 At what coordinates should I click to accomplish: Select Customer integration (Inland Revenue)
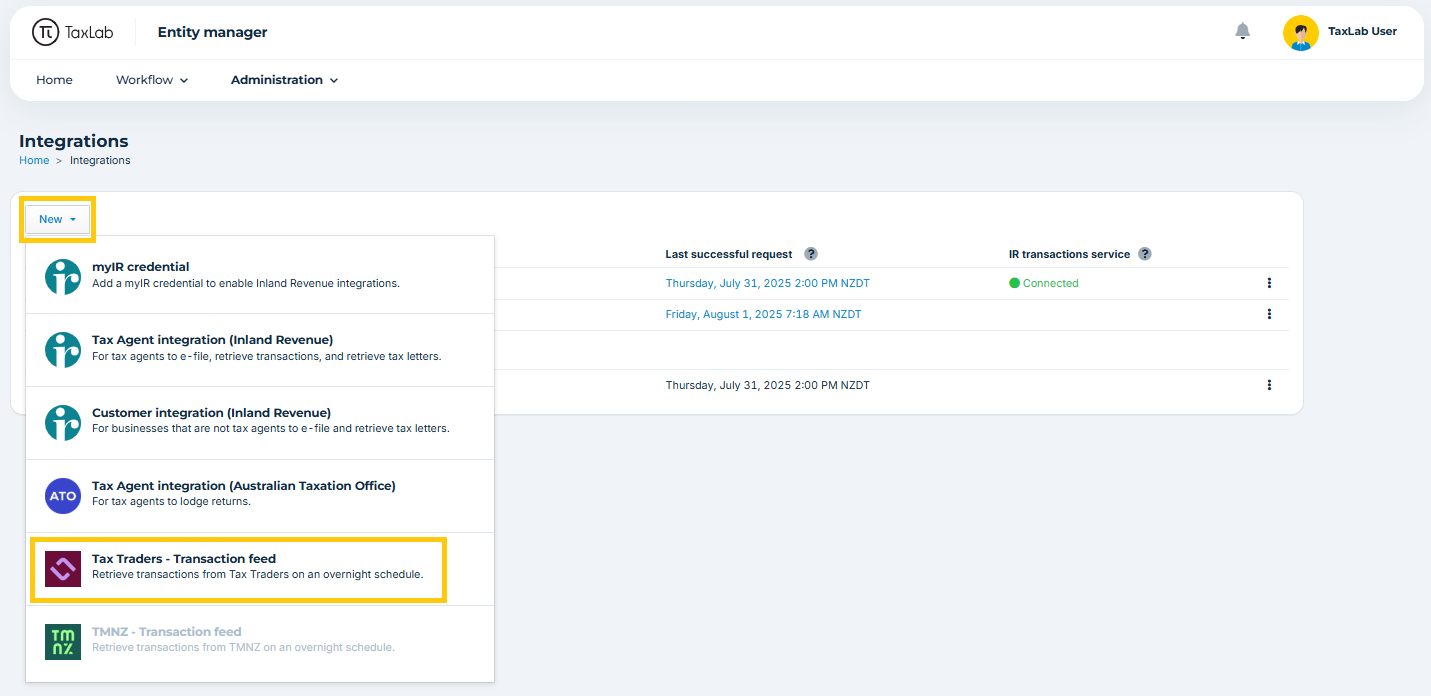[260, 423]
